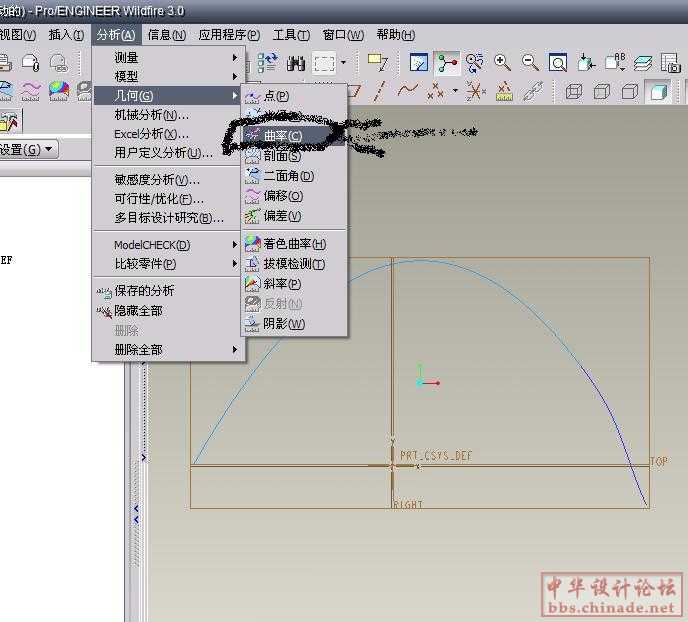Click the curve display icon
This screenshot has width=688, height=622.
click(x=408, y=91)
